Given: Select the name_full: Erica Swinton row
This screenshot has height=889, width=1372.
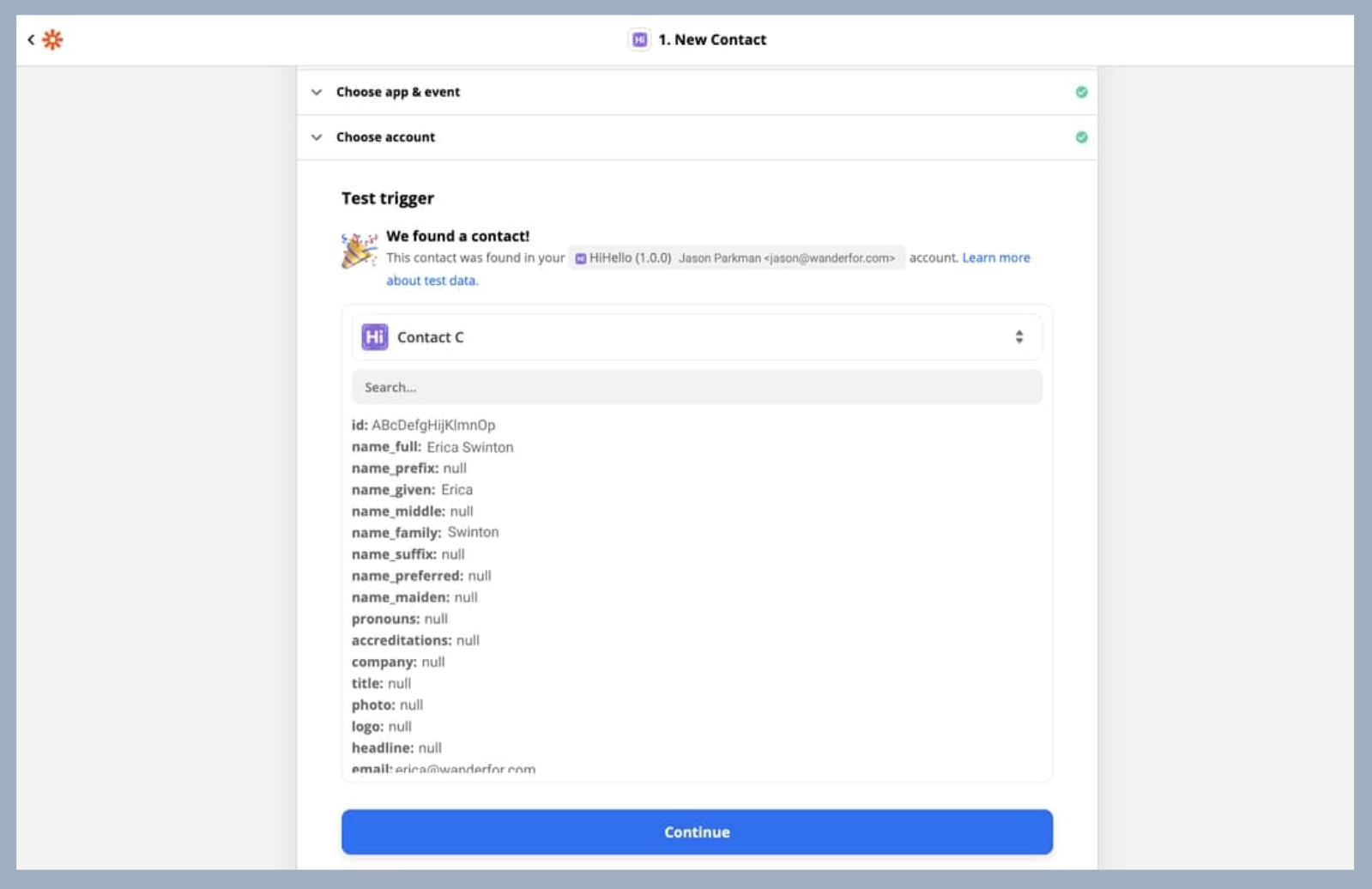Looking at the screenshot, I should (432, 447).
